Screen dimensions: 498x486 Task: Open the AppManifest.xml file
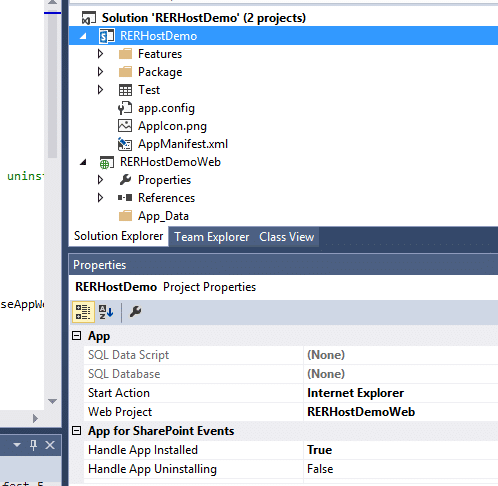(183, 144)
